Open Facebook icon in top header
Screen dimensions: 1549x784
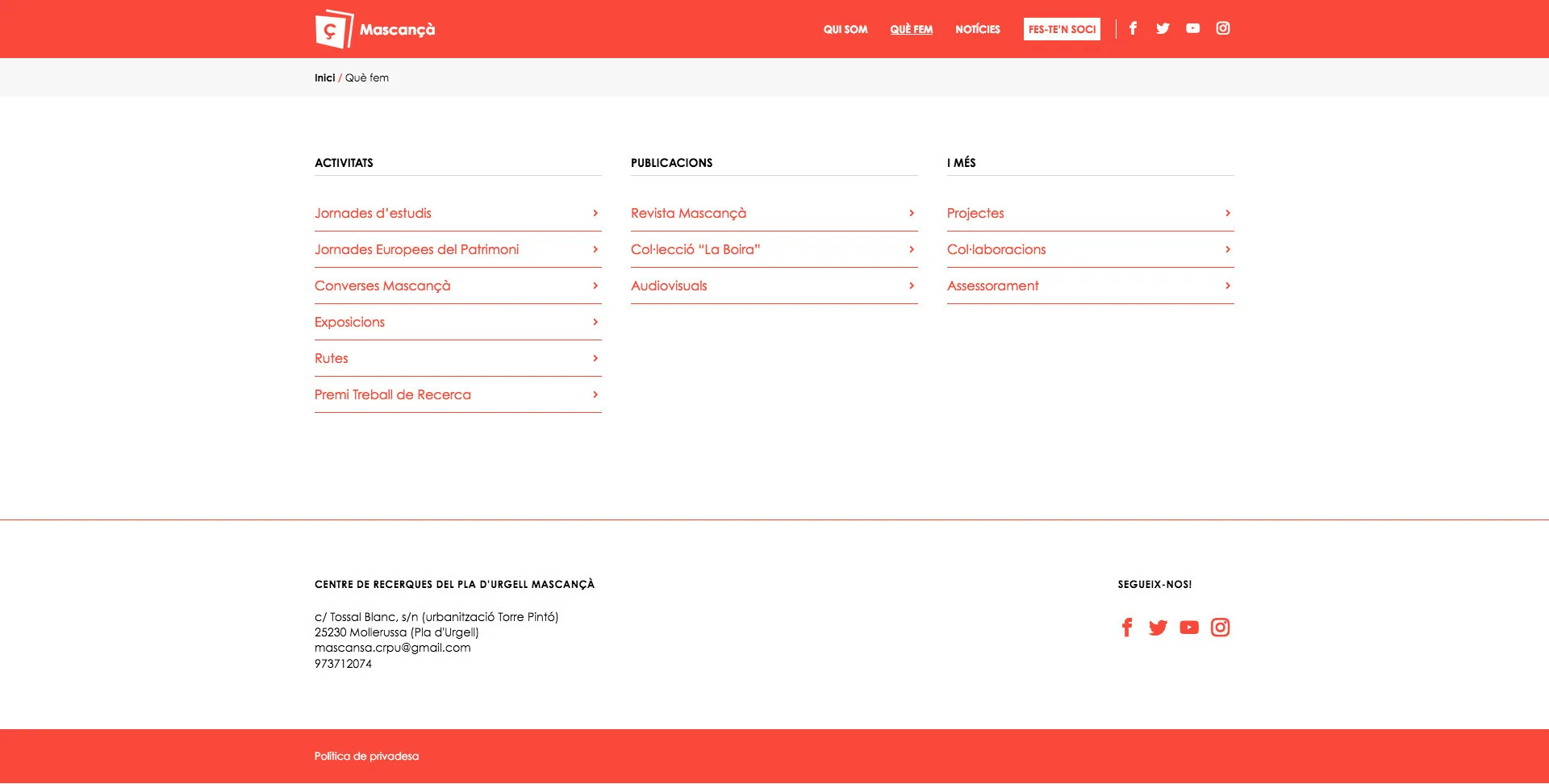coord(1133,28)
